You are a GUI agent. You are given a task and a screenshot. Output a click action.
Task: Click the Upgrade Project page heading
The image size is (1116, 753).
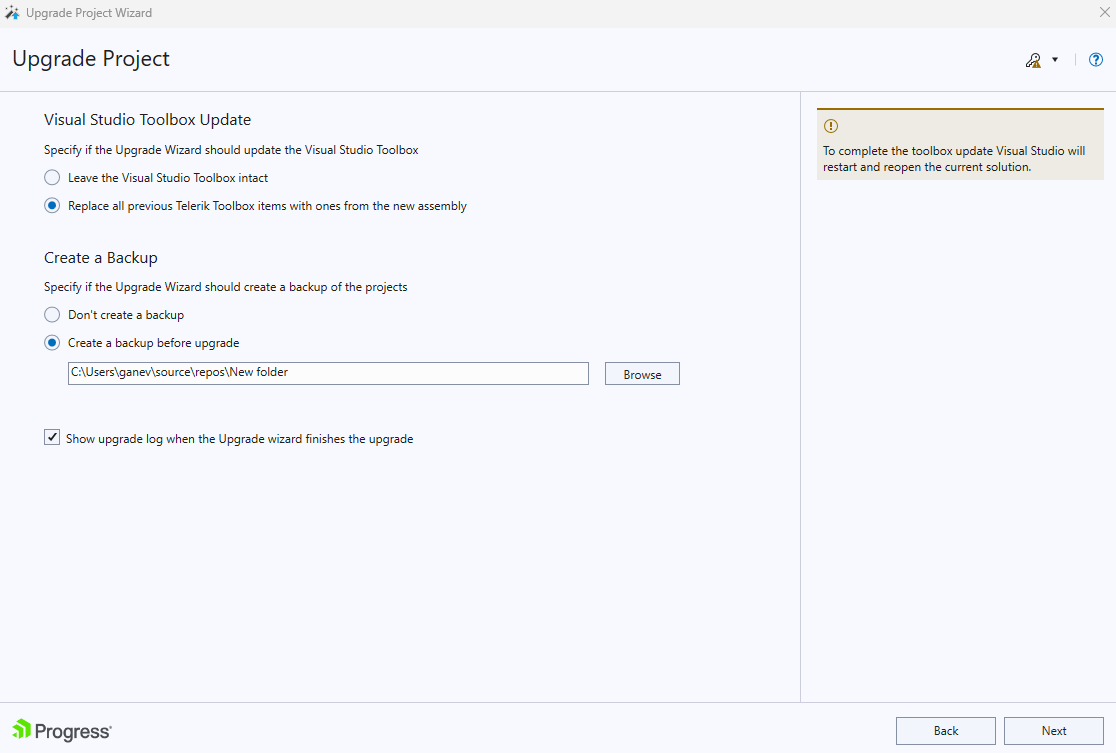coord(90,59)
